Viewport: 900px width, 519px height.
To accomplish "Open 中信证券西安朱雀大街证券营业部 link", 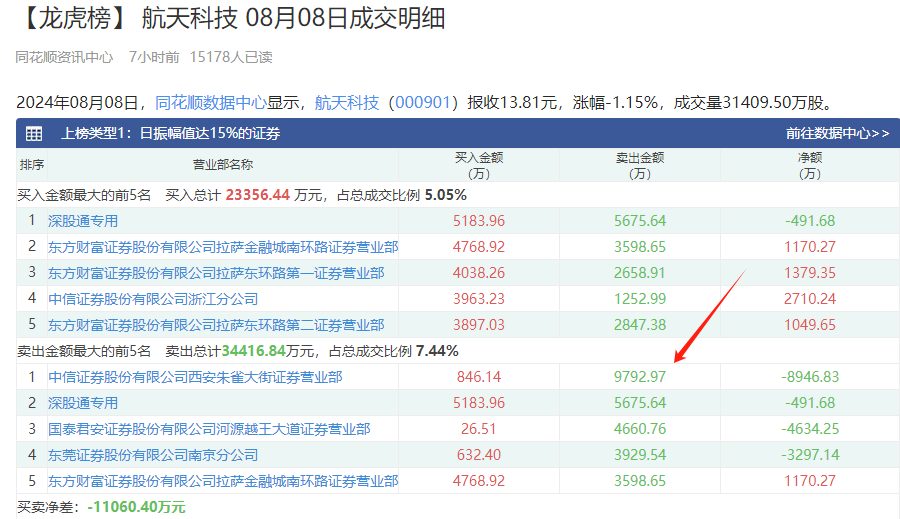I will click(195, 377).
